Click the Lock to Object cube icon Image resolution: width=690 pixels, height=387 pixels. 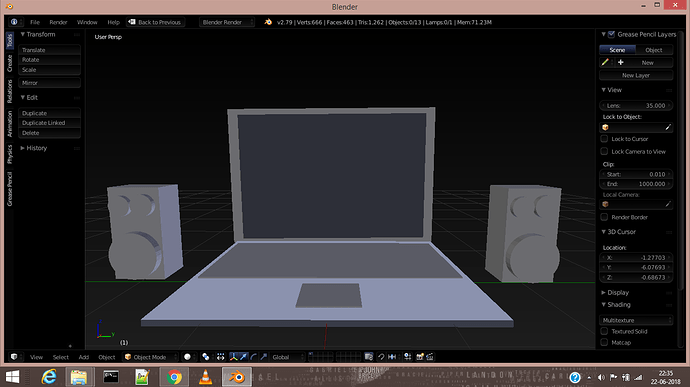[x=606, y=127]
